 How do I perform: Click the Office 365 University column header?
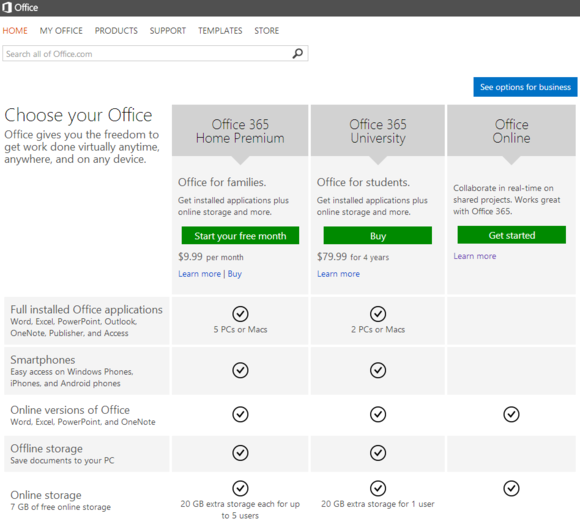click(378, 131)
